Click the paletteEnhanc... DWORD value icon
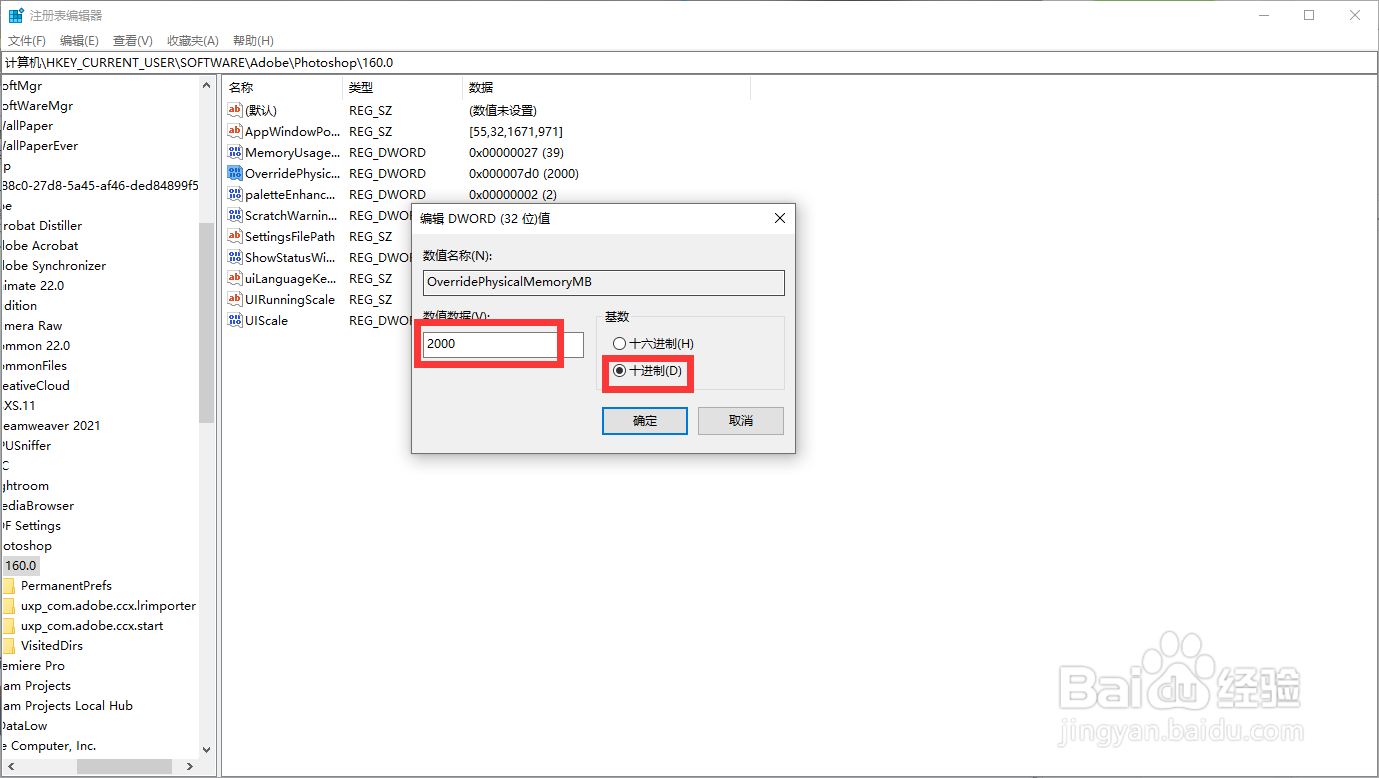Image resolution: width=1379 pixels, height=778 pixels. (235, 194)
